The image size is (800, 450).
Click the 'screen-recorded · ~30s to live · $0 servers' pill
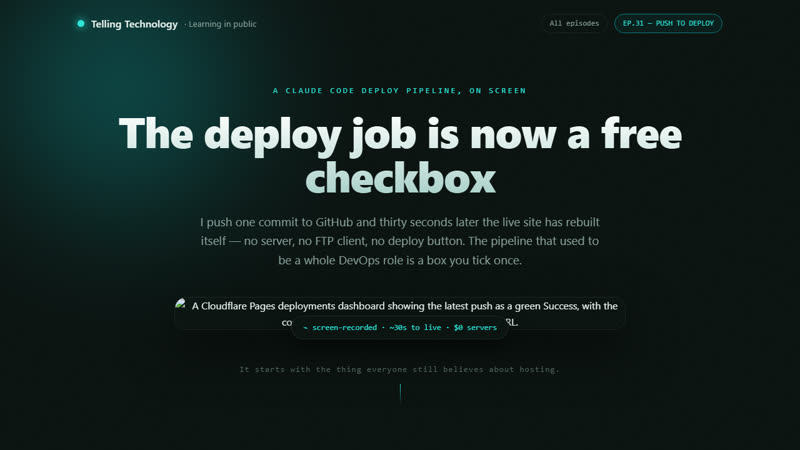pyautogui.click(x=400, y=328)
